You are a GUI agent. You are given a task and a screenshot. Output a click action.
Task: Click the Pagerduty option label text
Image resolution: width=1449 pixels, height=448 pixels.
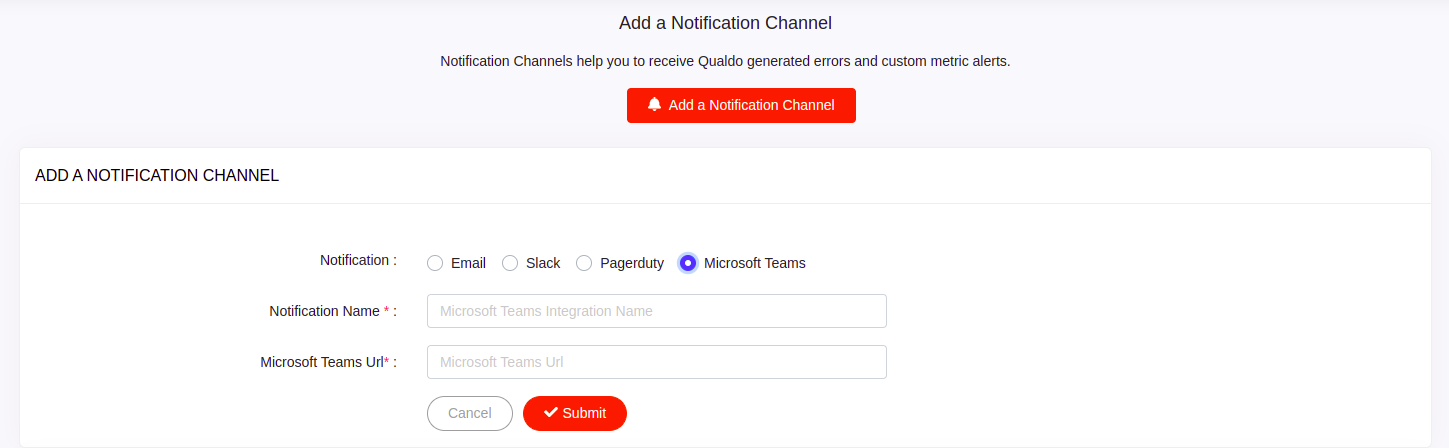(x=631, y=263)
